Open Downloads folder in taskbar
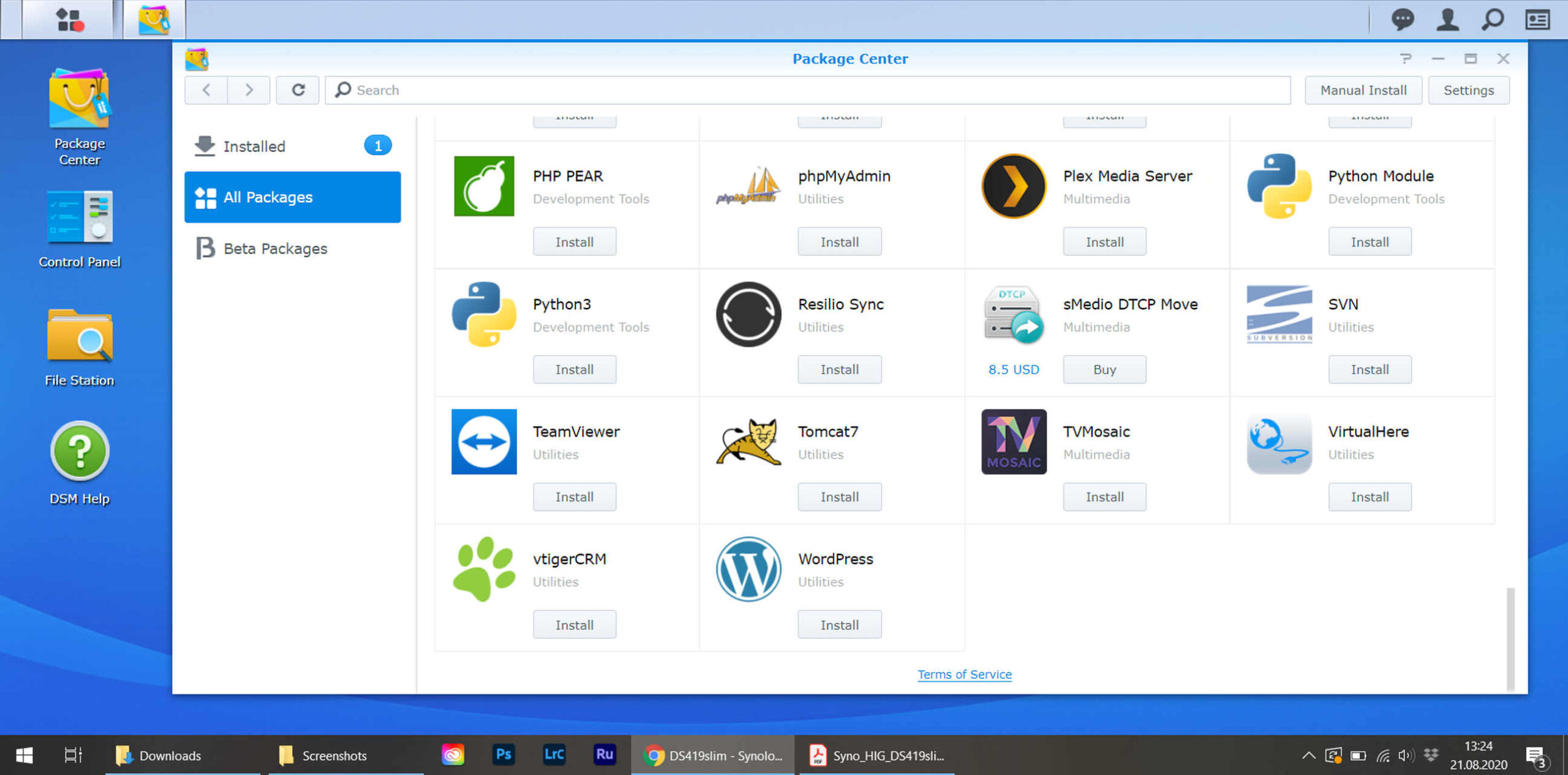 tap(183, 755)
